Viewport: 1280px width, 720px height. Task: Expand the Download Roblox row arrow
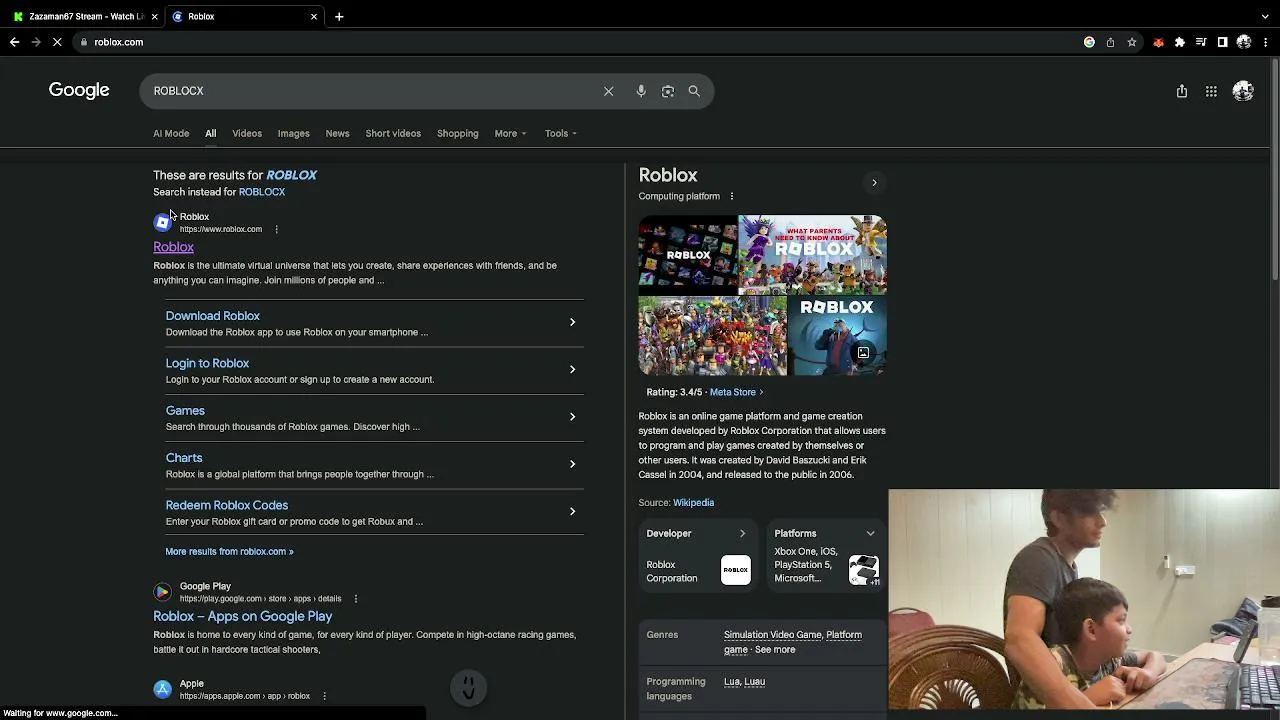coord(572,322)
